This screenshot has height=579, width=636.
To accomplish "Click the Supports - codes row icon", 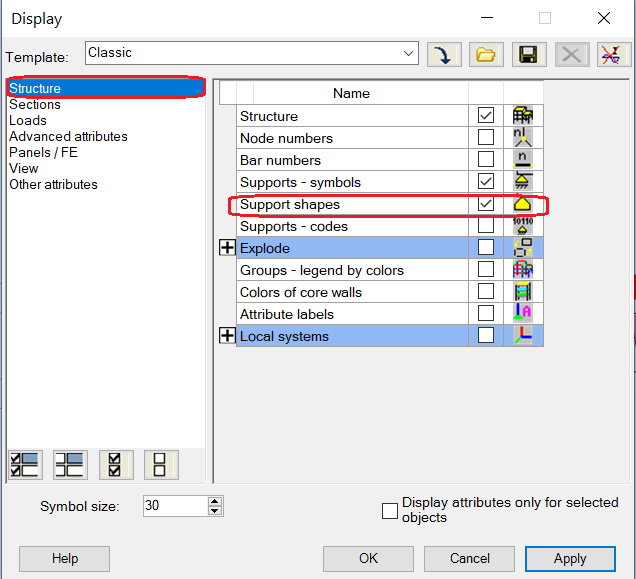I will click(x=523, y=226).
